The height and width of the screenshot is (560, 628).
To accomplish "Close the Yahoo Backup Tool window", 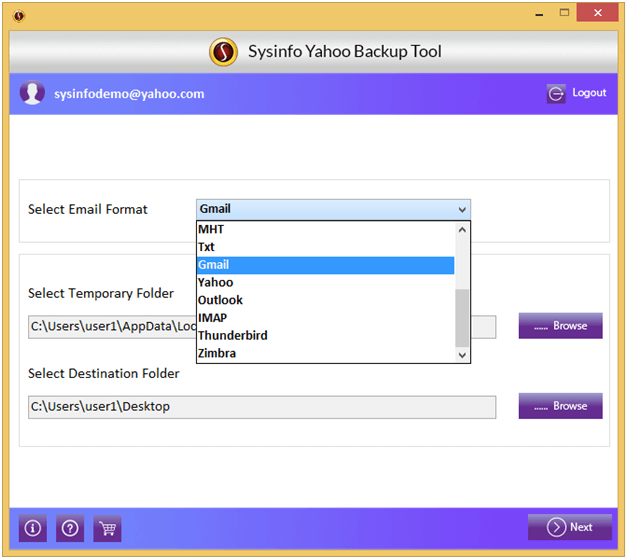I will tap(598, 13).
